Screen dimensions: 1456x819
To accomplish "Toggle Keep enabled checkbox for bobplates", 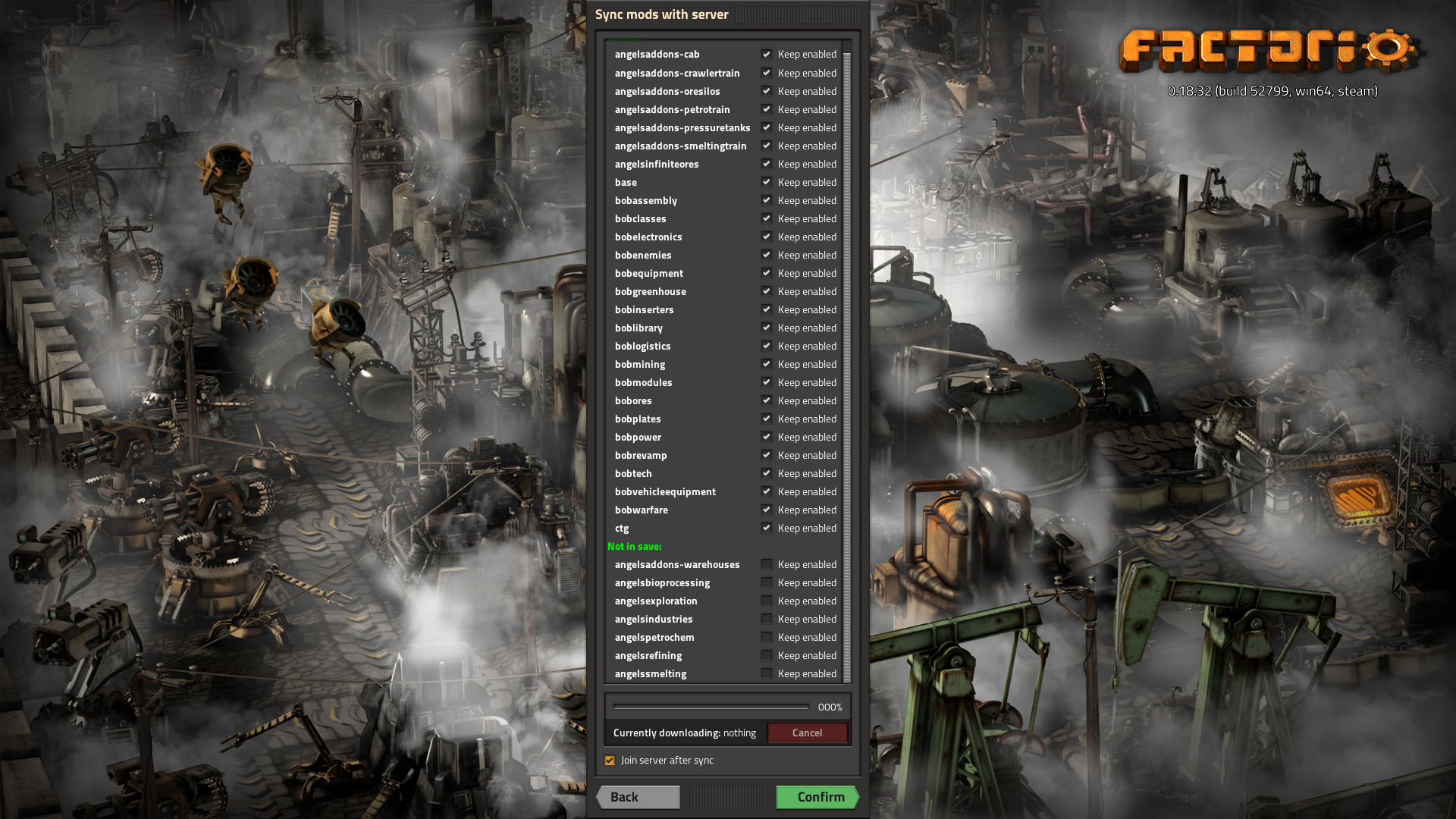I will pos(767,419).
